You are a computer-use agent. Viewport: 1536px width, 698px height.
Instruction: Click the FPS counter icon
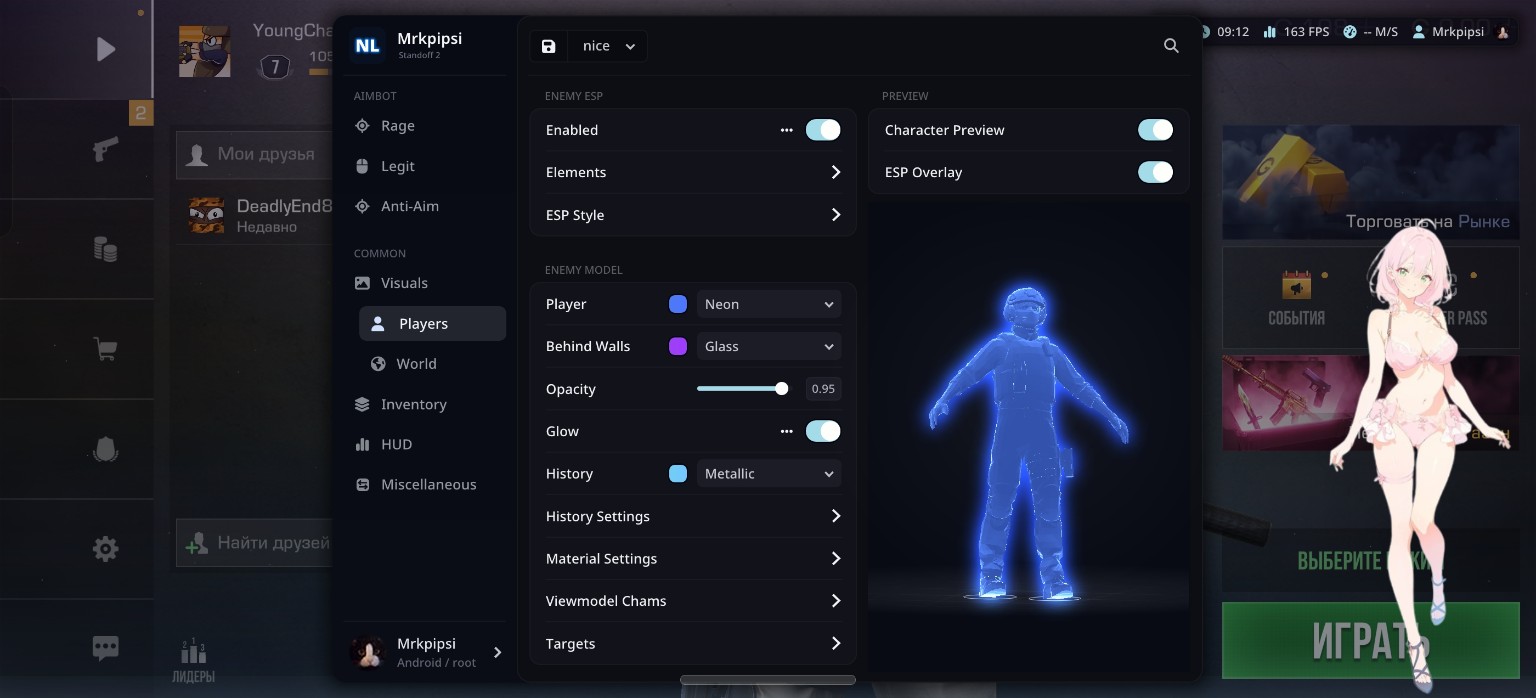click(1270, 32)
